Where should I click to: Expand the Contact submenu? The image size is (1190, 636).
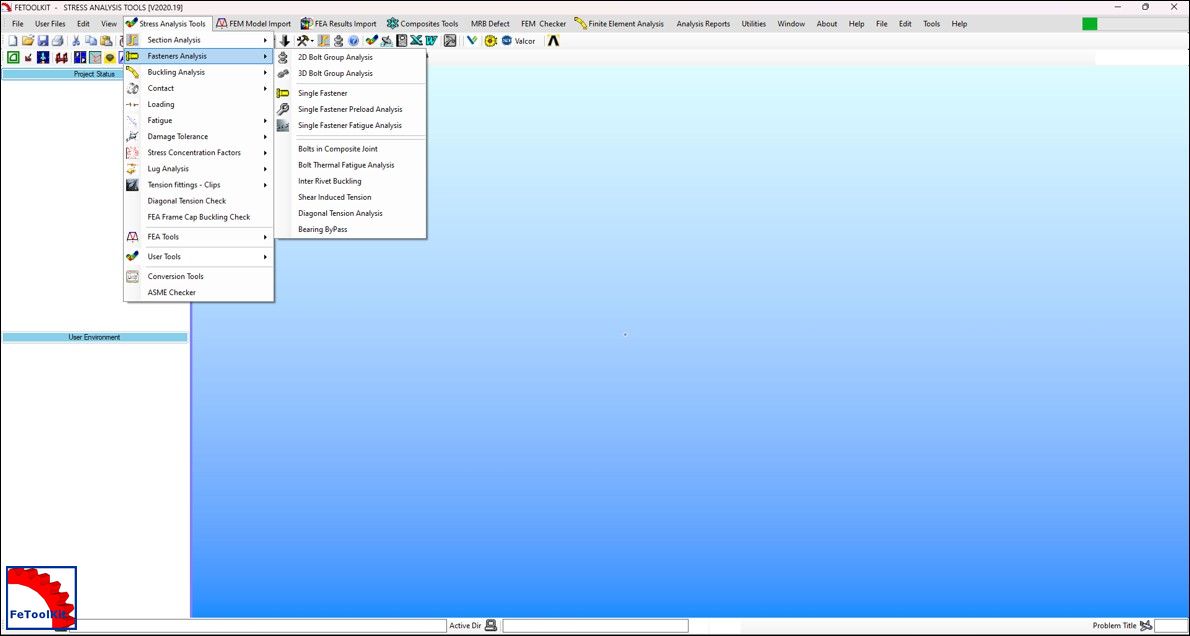(x=199, y=88)
